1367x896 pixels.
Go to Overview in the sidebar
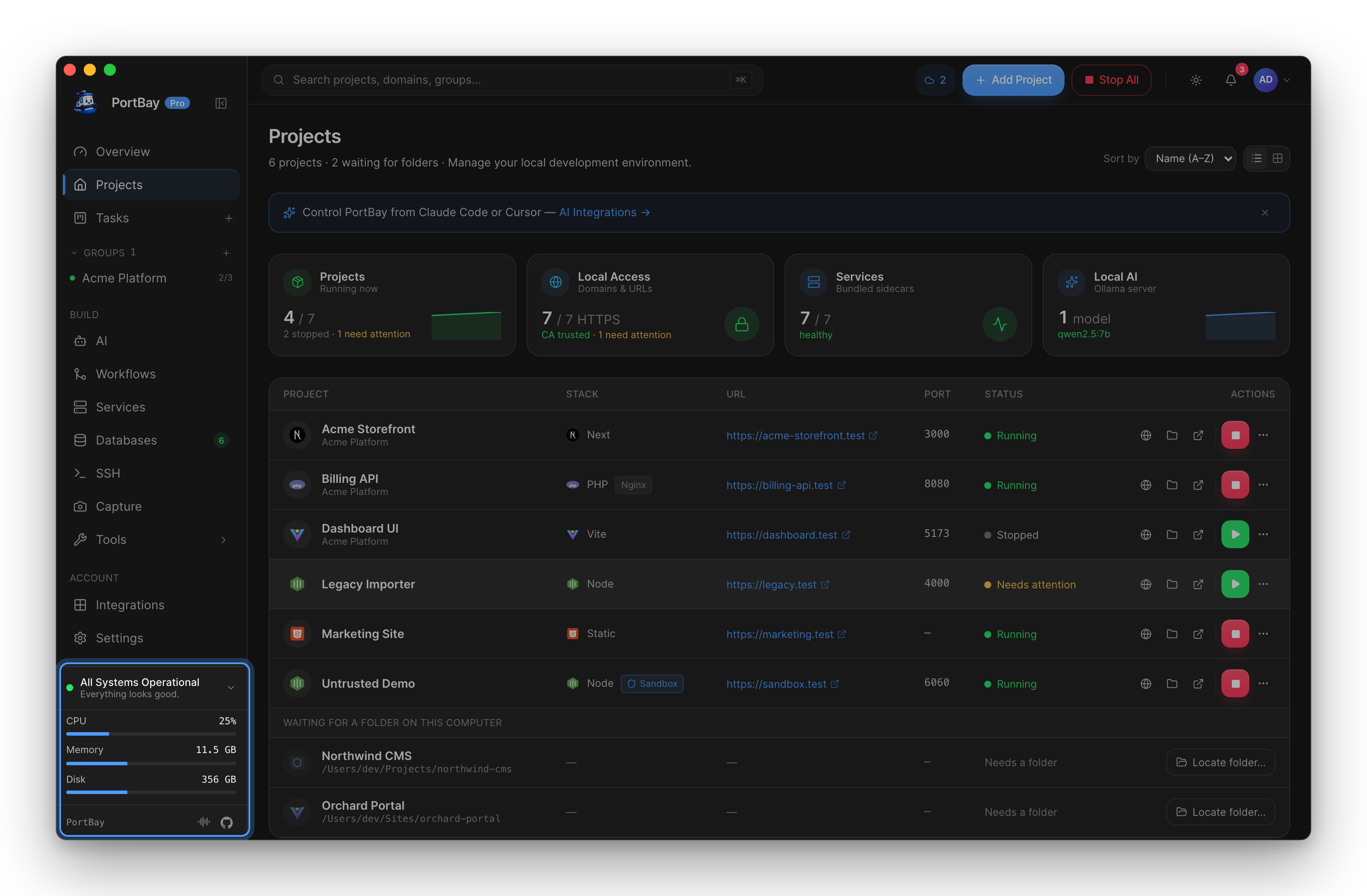151,152
